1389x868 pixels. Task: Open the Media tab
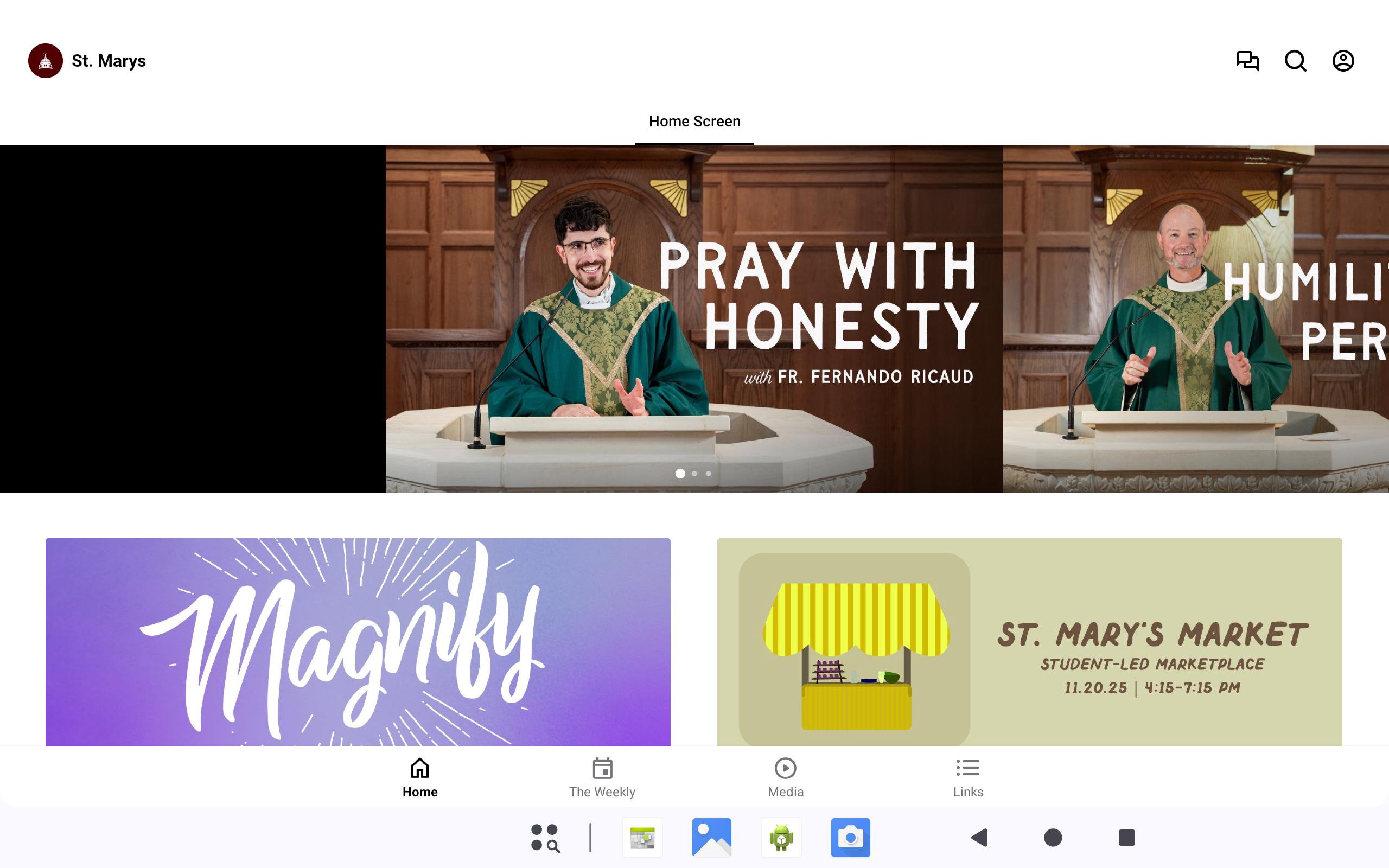(x=785, y=778)
